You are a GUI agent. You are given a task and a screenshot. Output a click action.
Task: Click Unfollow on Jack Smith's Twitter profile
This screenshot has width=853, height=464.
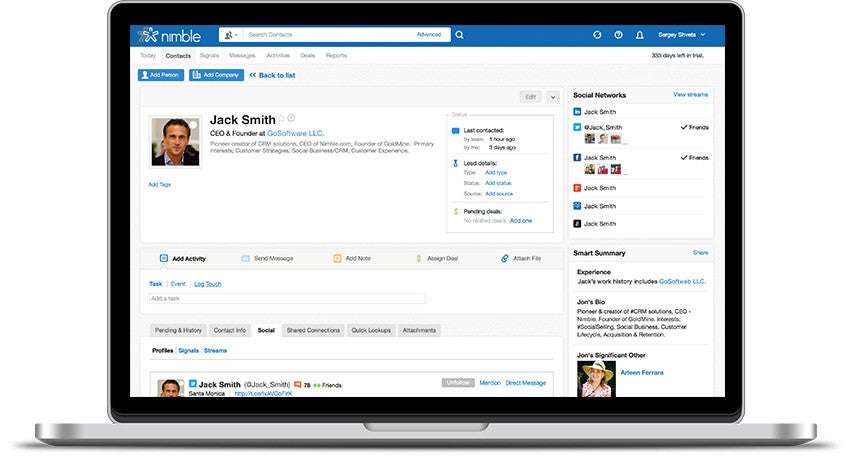[x=458, y=383]
